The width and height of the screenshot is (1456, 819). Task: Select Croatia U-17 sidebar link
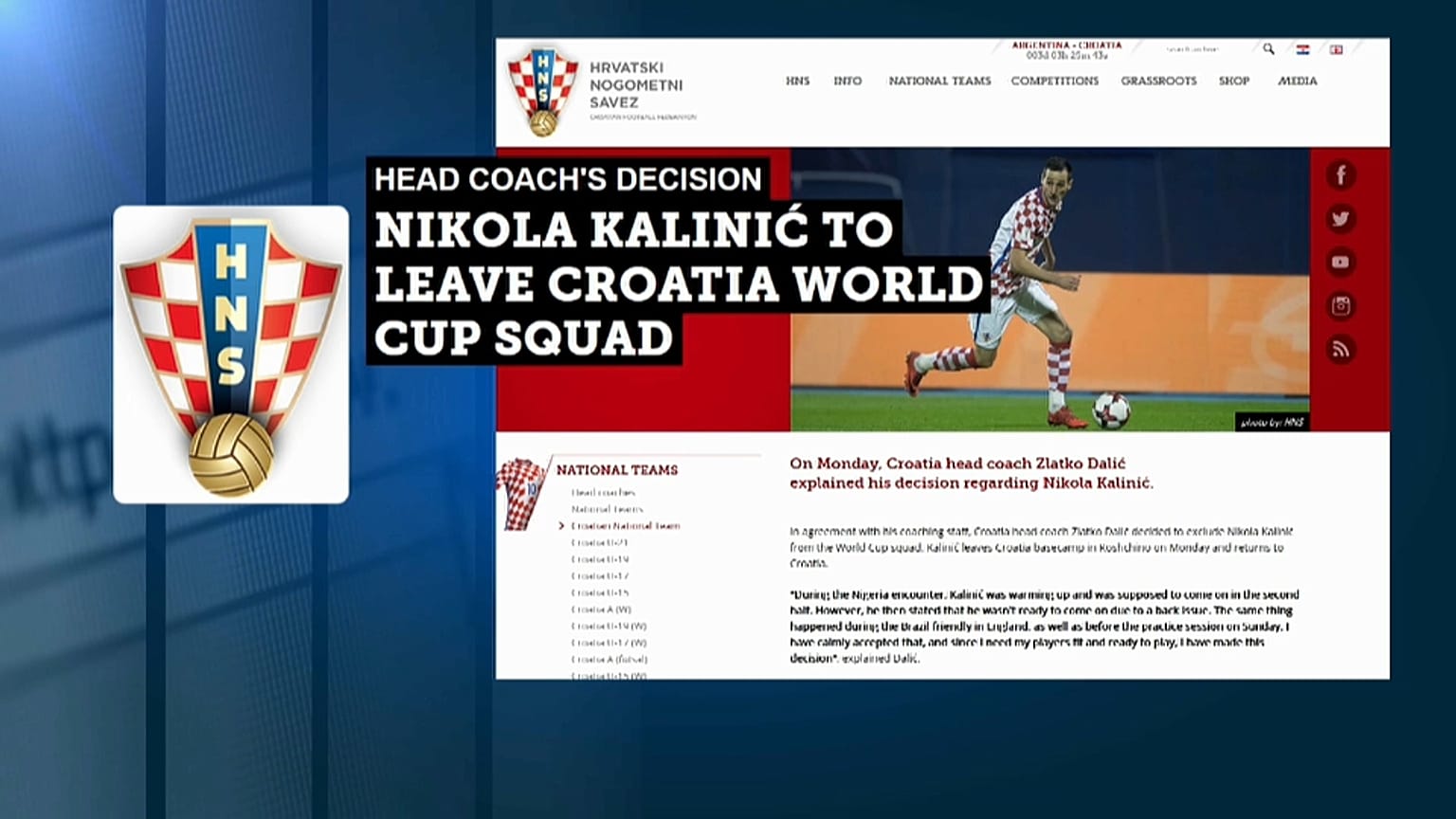point(599,576)
